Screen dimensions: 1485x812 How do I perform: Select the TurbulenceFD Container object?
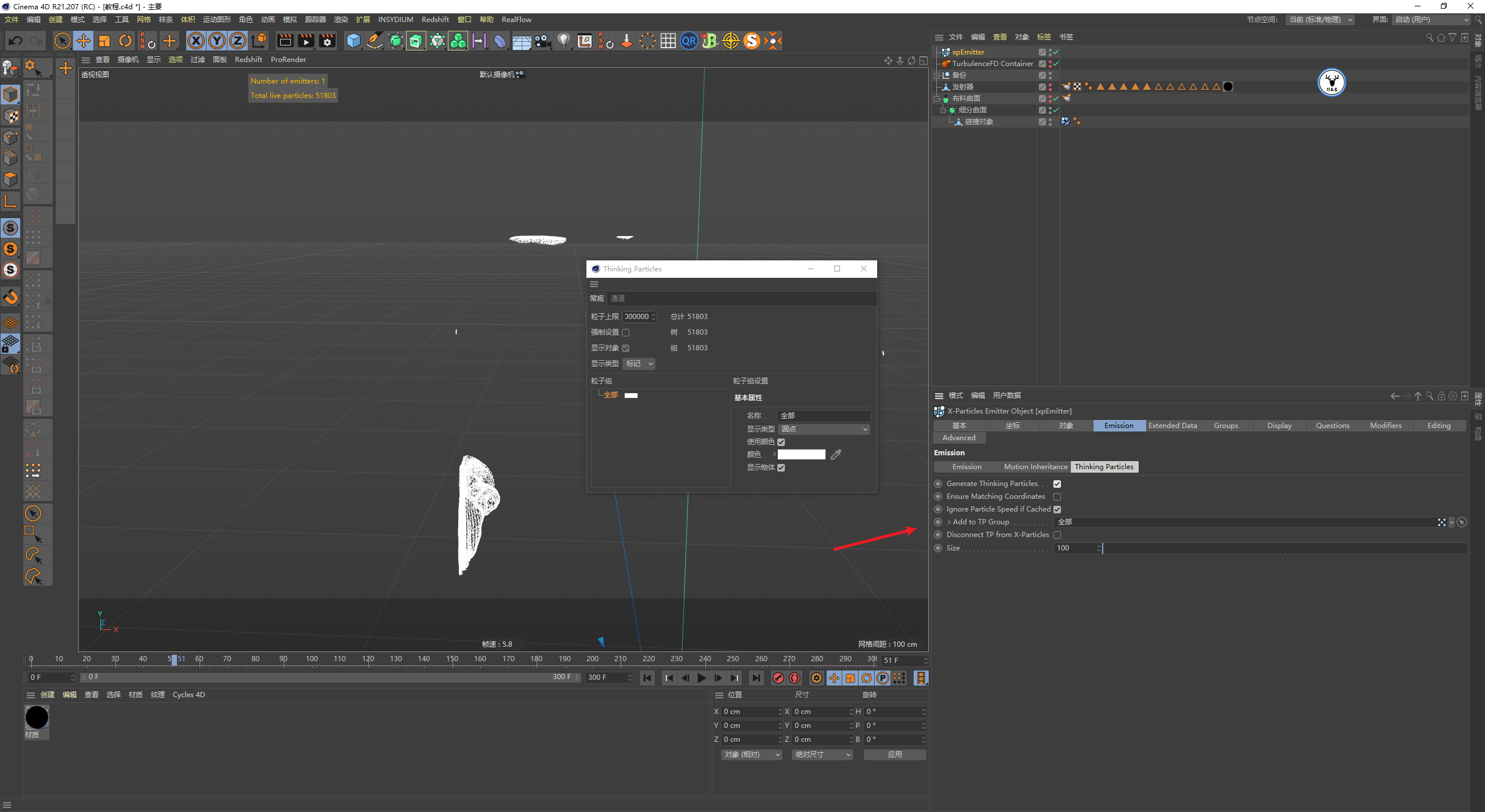(x=992, y=64)
